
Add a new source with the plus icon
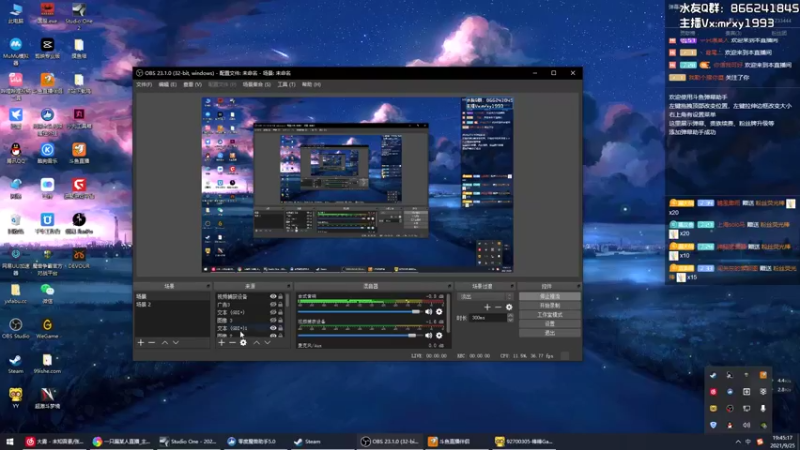coord(221,343)
